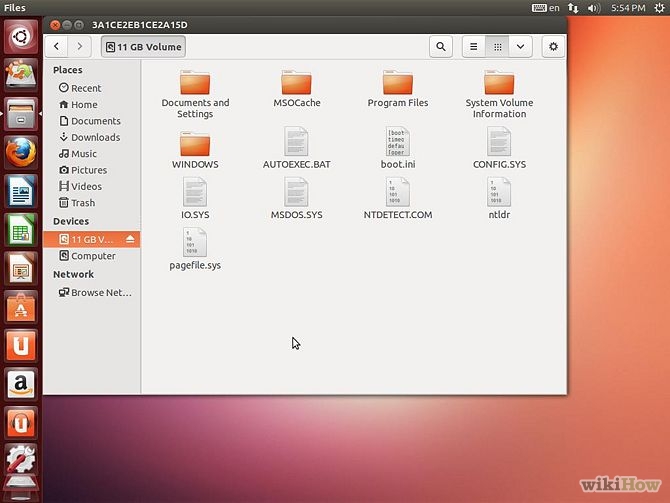This screenshot has height=503, width=670.
Task: Select the WINDOWS folder
Action: pyautogui.click(x=195, y=150)
